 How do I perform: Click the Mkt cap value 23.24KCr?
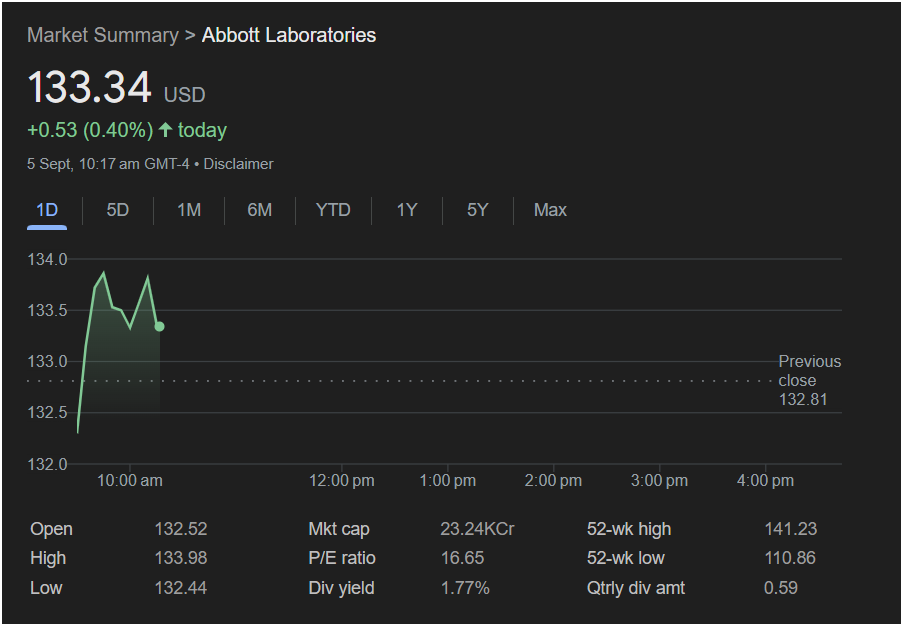477,529
